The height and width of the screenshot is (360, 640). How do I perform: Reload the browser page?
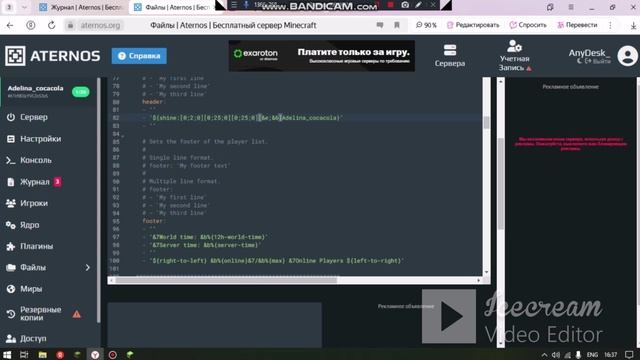point(51,25)
